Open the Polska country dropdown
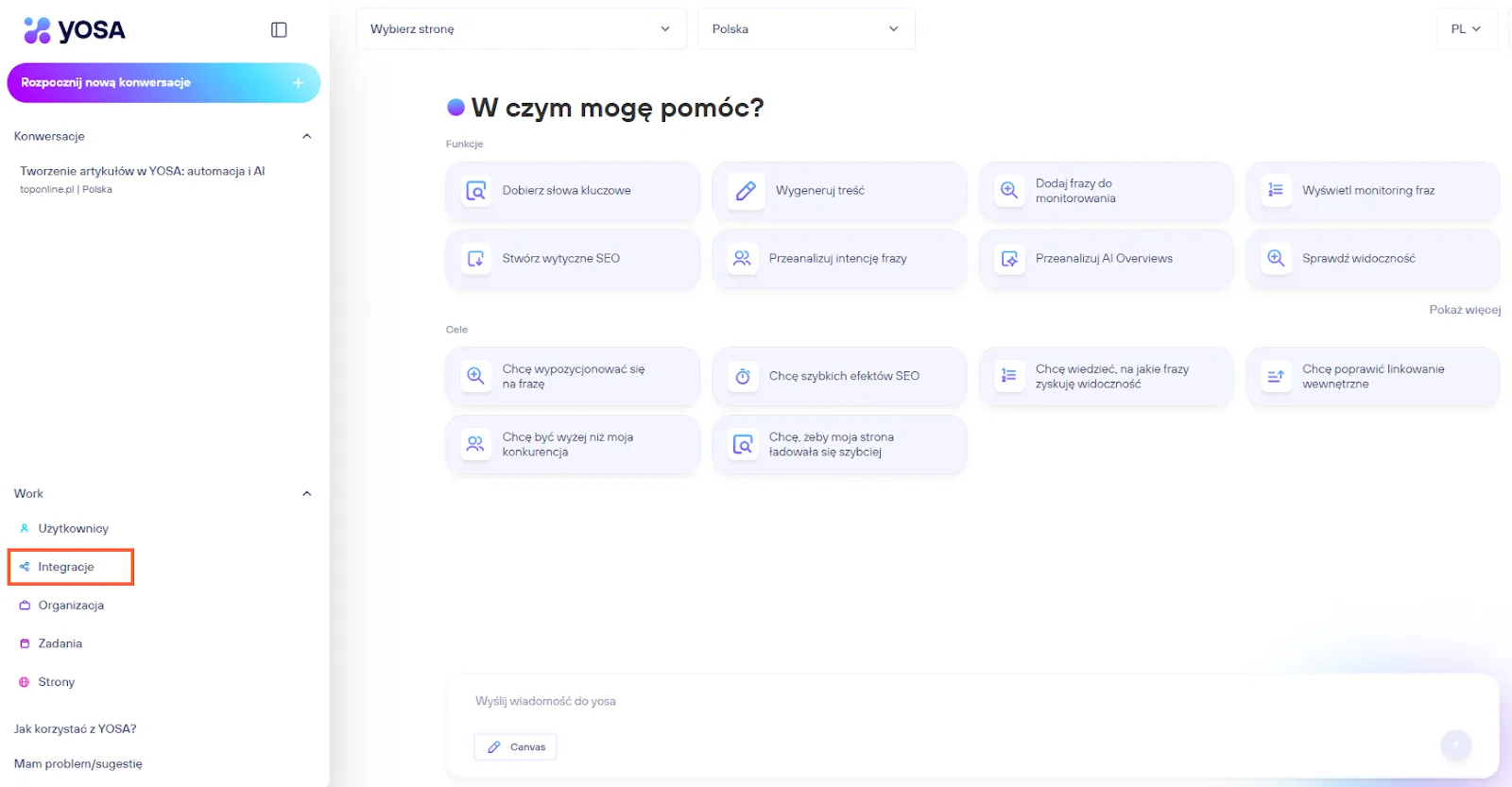This screenshot has height=787, width=1512. coord(805,29)
